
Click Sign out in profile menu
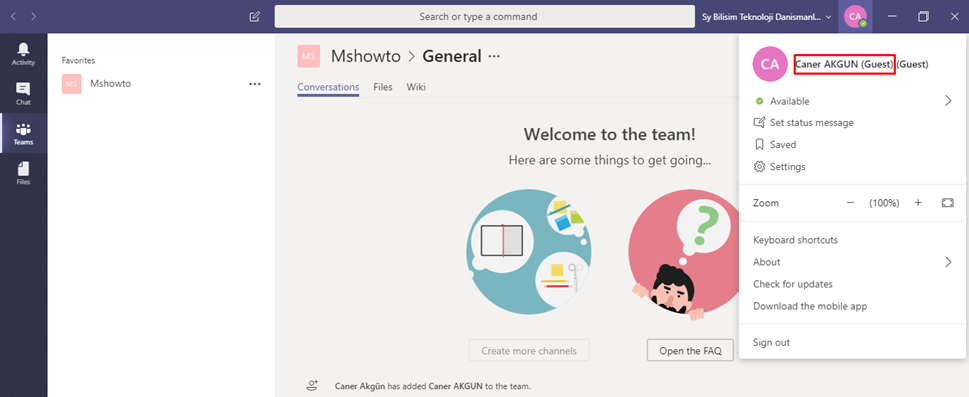click(x=771, y=343)
